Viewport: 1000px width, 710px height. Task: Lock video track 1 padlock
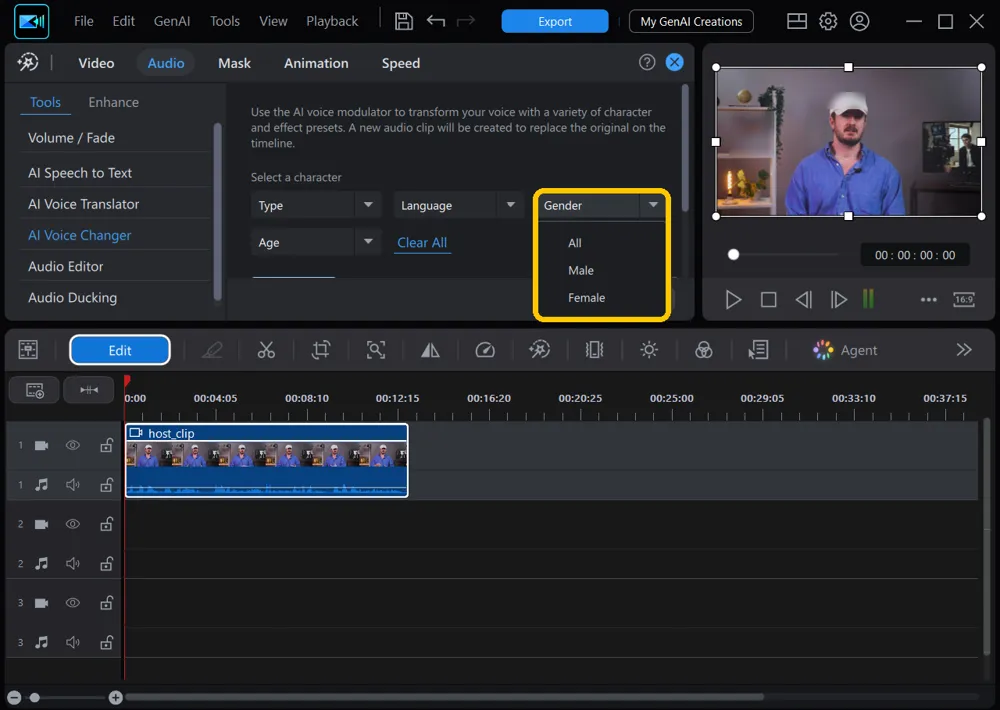click(107, 445)
